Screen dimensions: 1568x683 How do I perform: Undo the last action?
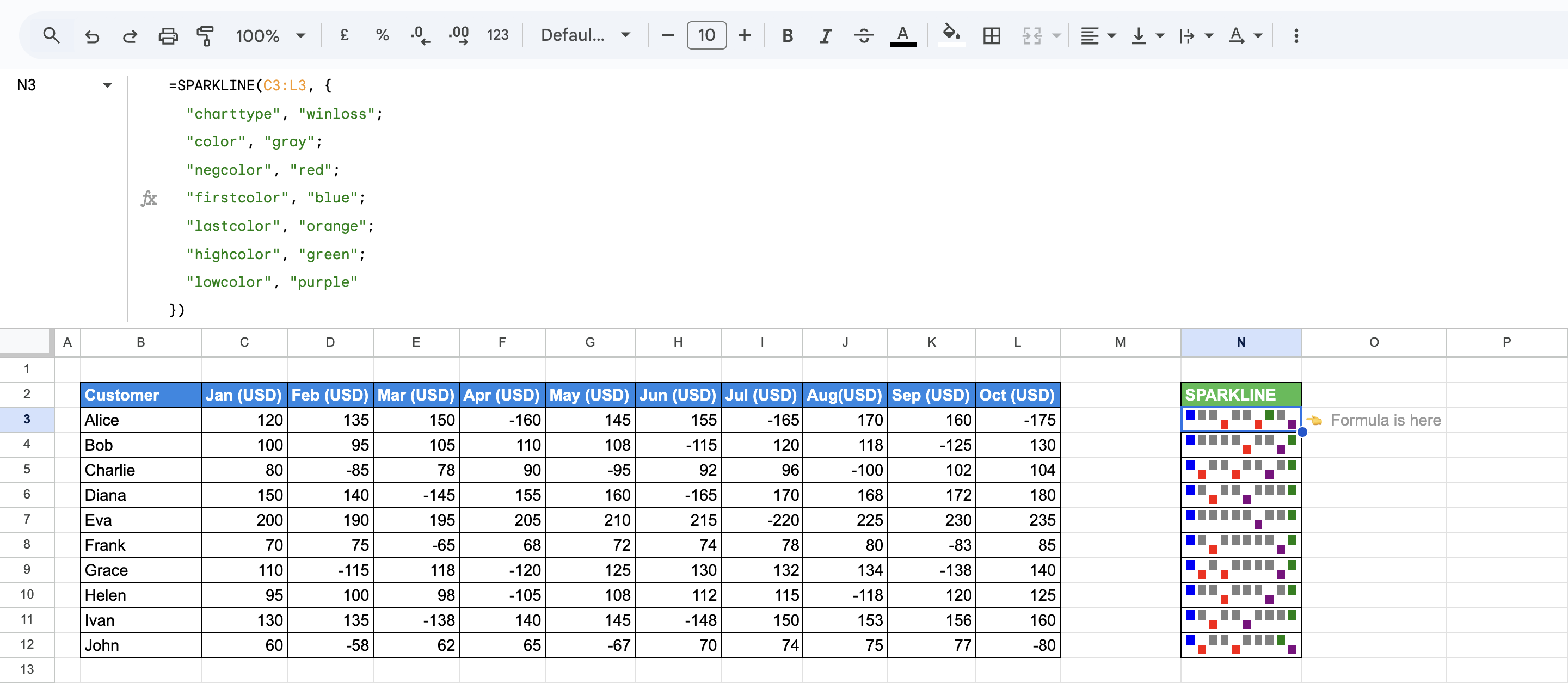[92, 35]
